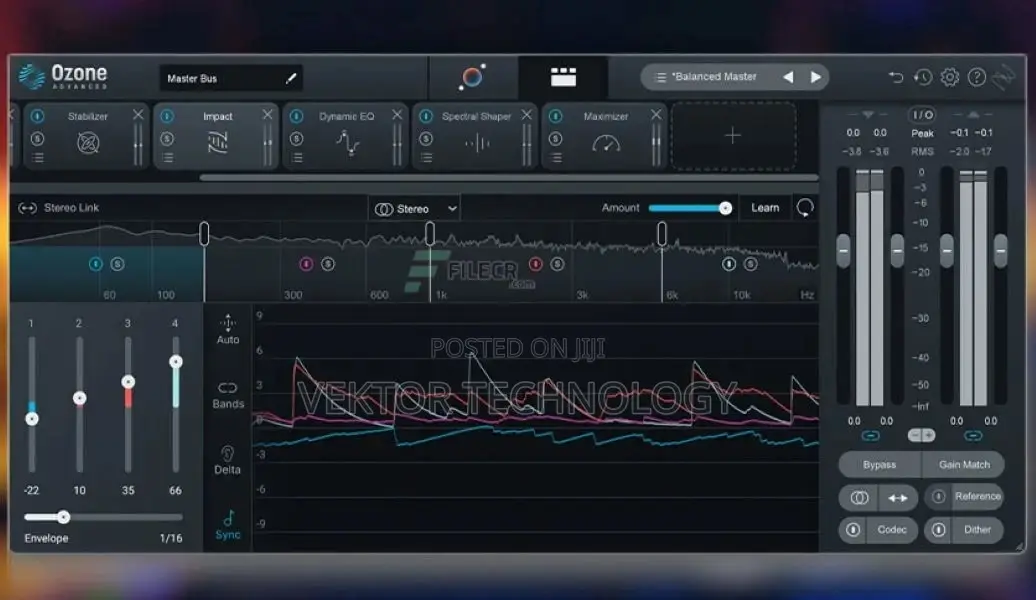Click the Learn button

click(x=765, y=207)
